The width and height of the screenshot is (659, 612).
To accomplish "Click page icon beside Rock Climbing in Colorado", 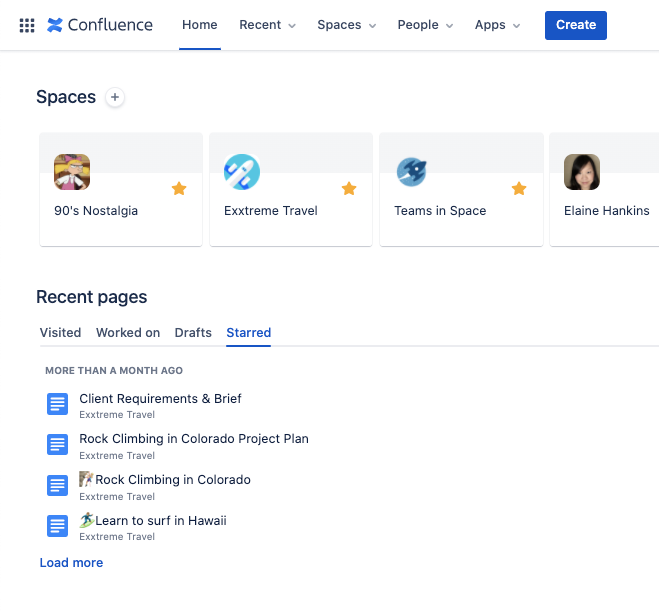I will [x=57, y=485].
